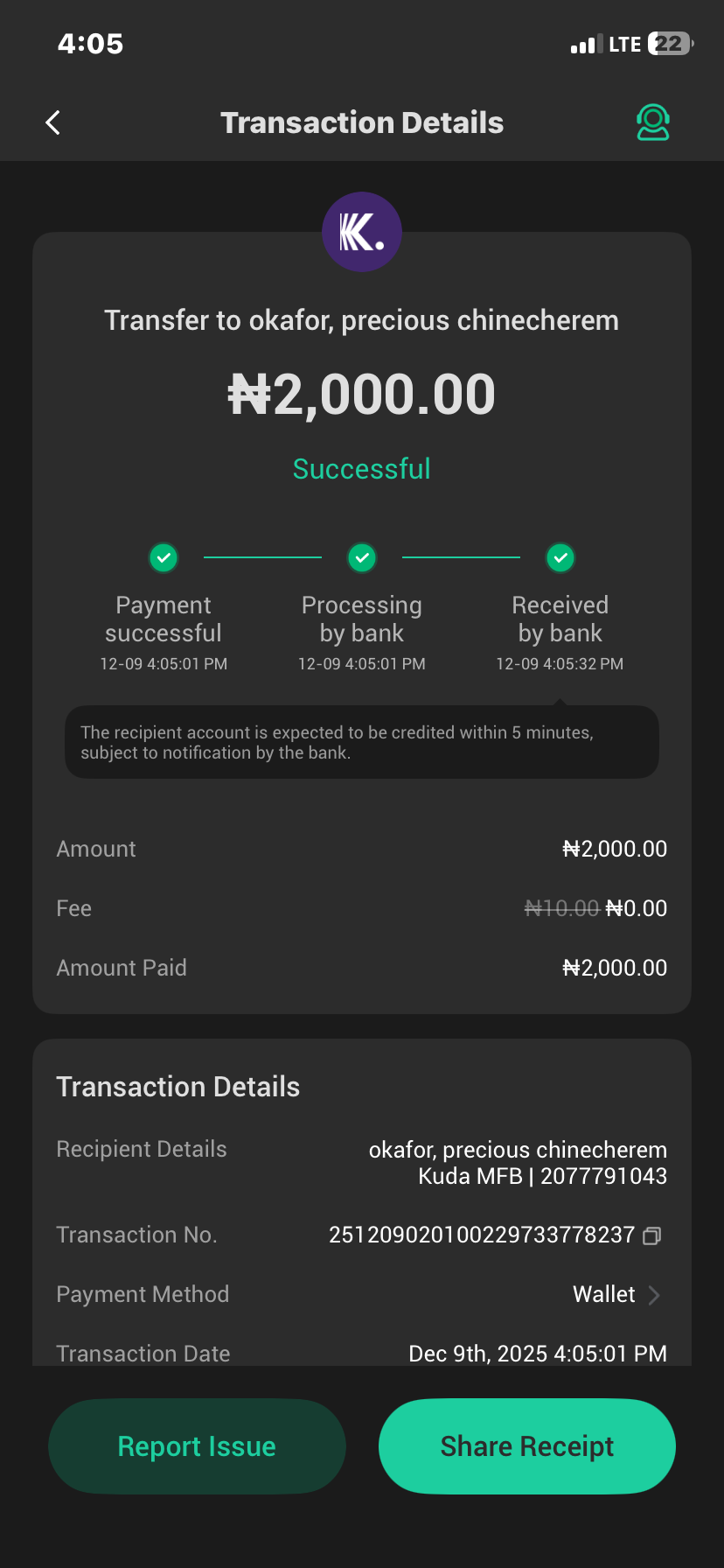Tap the Received by bank checkmark

pos(560,557)
